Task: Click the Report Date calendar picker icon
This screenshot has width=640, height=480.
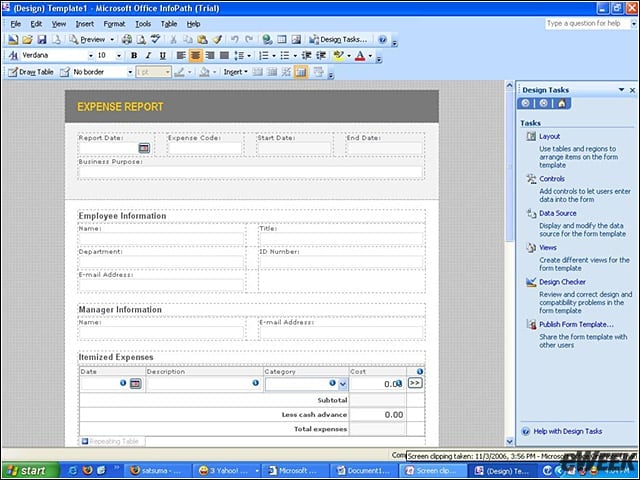Action: tap(144, 148)
